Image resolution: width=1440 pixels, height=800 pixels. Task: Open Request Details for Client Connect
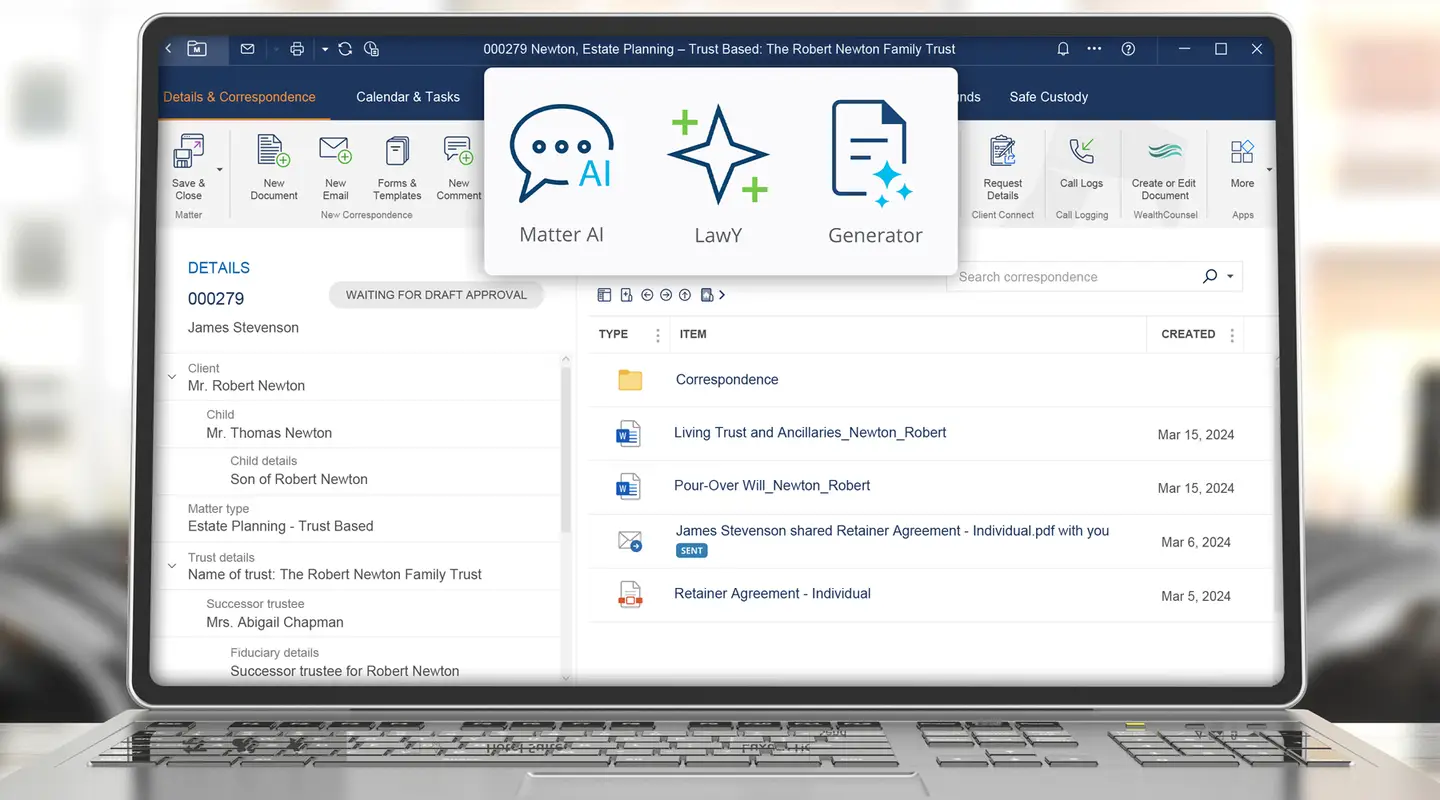click(1003, 168)
